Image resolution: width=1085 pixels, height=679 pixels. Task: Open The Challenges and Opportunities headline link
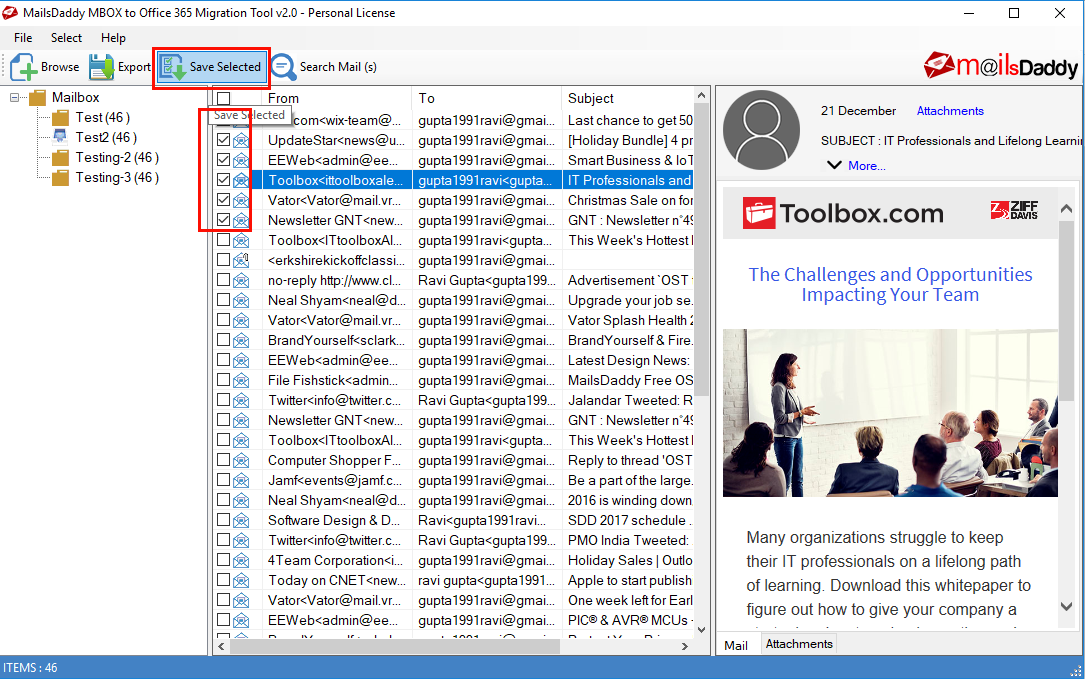tap(890, 284)
